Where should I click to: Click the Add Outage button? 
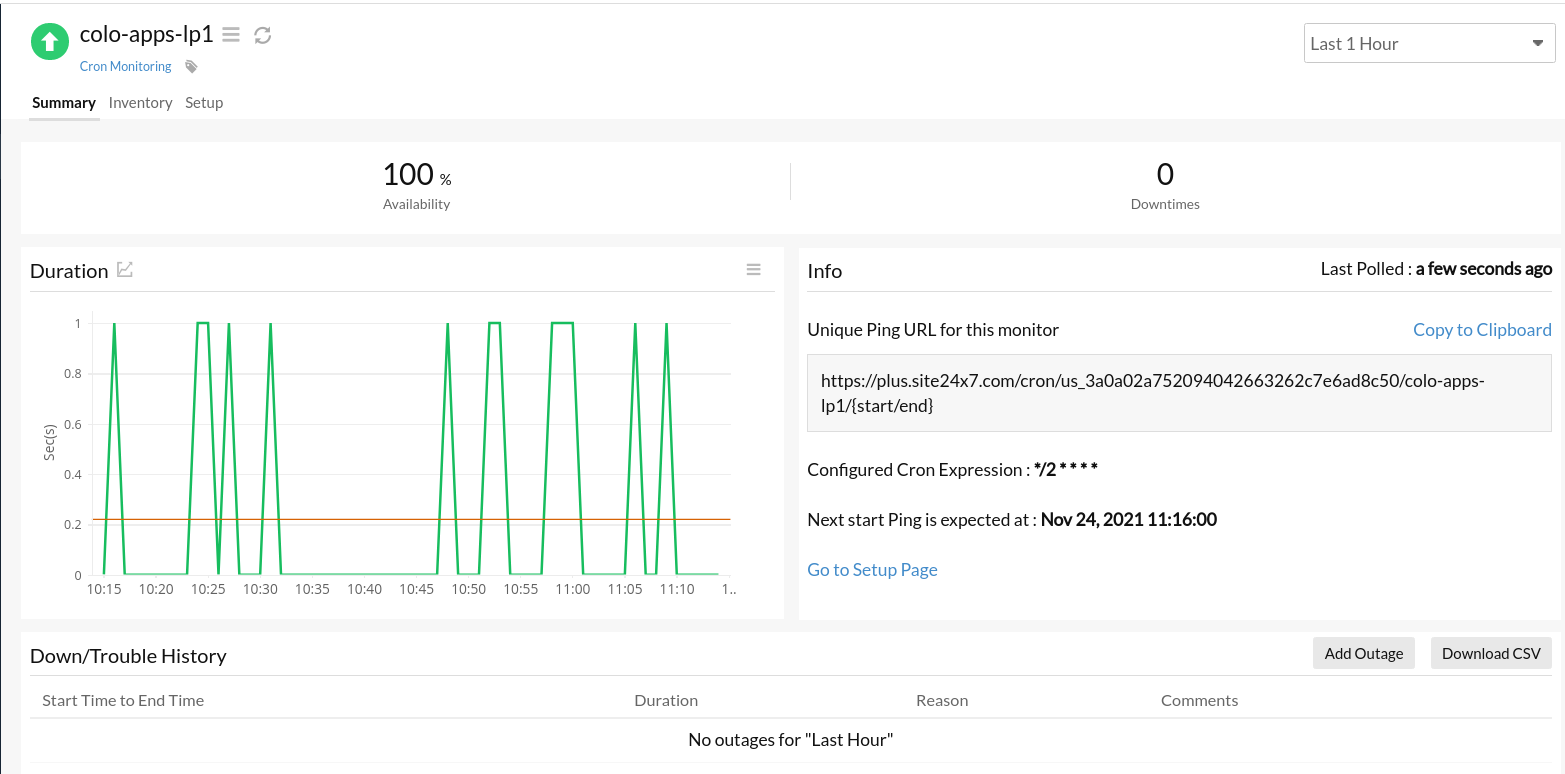[x=1364, y=653]
